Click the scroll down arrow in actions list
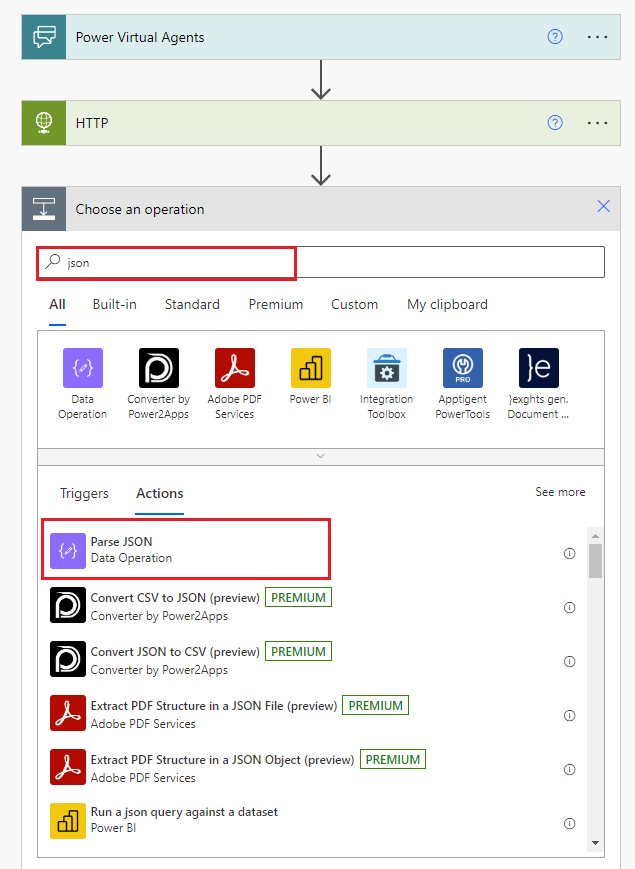The width and height of the screenshot is (635, 869). pyautogui.click(x=595, y=843)
